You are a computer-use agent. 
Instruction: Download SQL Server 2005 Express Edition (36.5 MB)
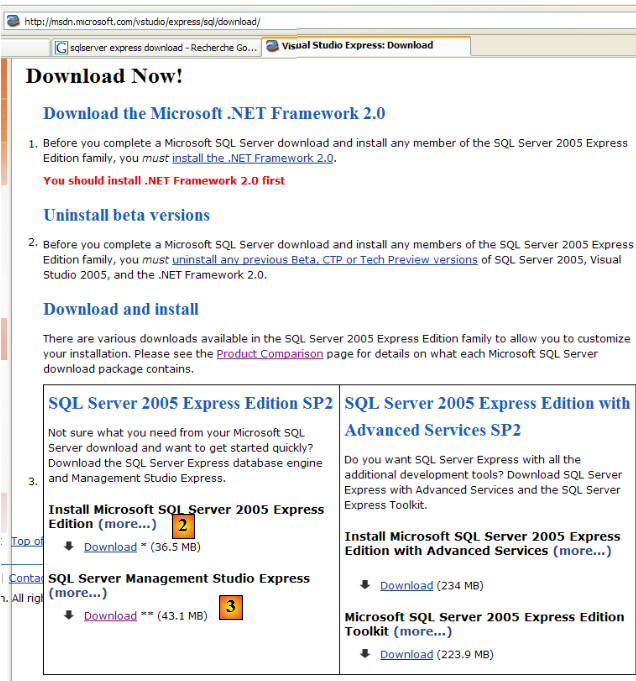point(110,547)
